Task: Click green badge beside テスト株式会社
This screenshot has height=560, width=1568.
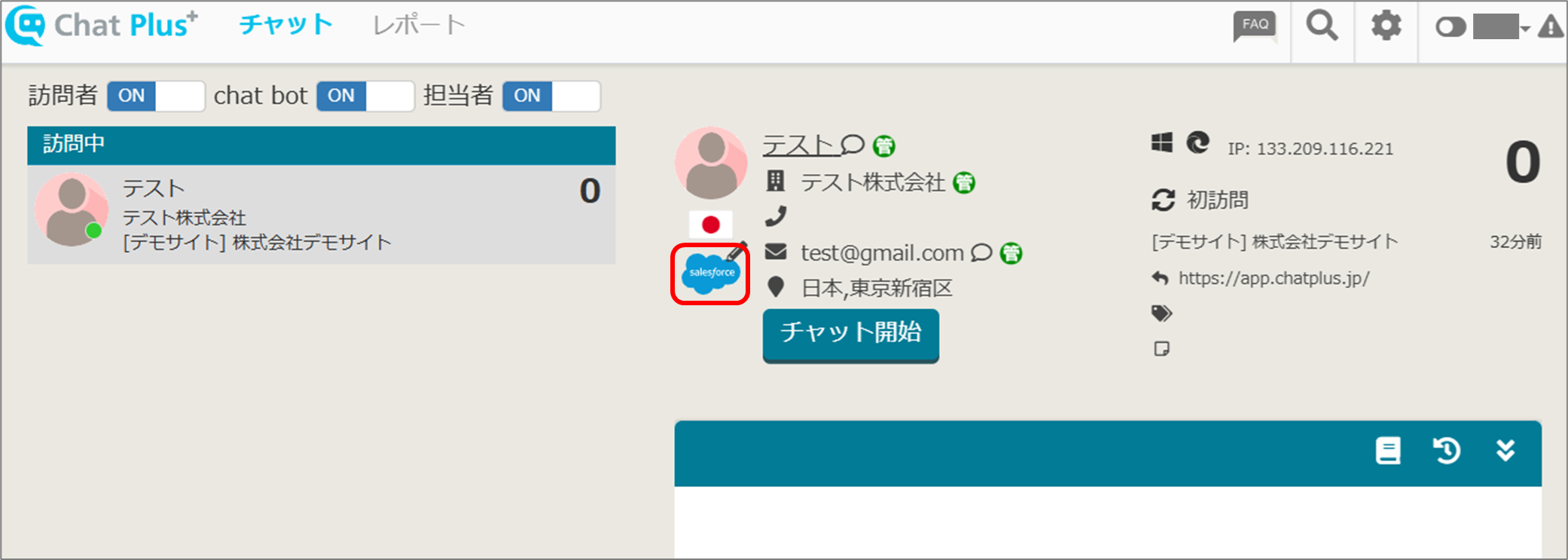Action: coord(964,182)
